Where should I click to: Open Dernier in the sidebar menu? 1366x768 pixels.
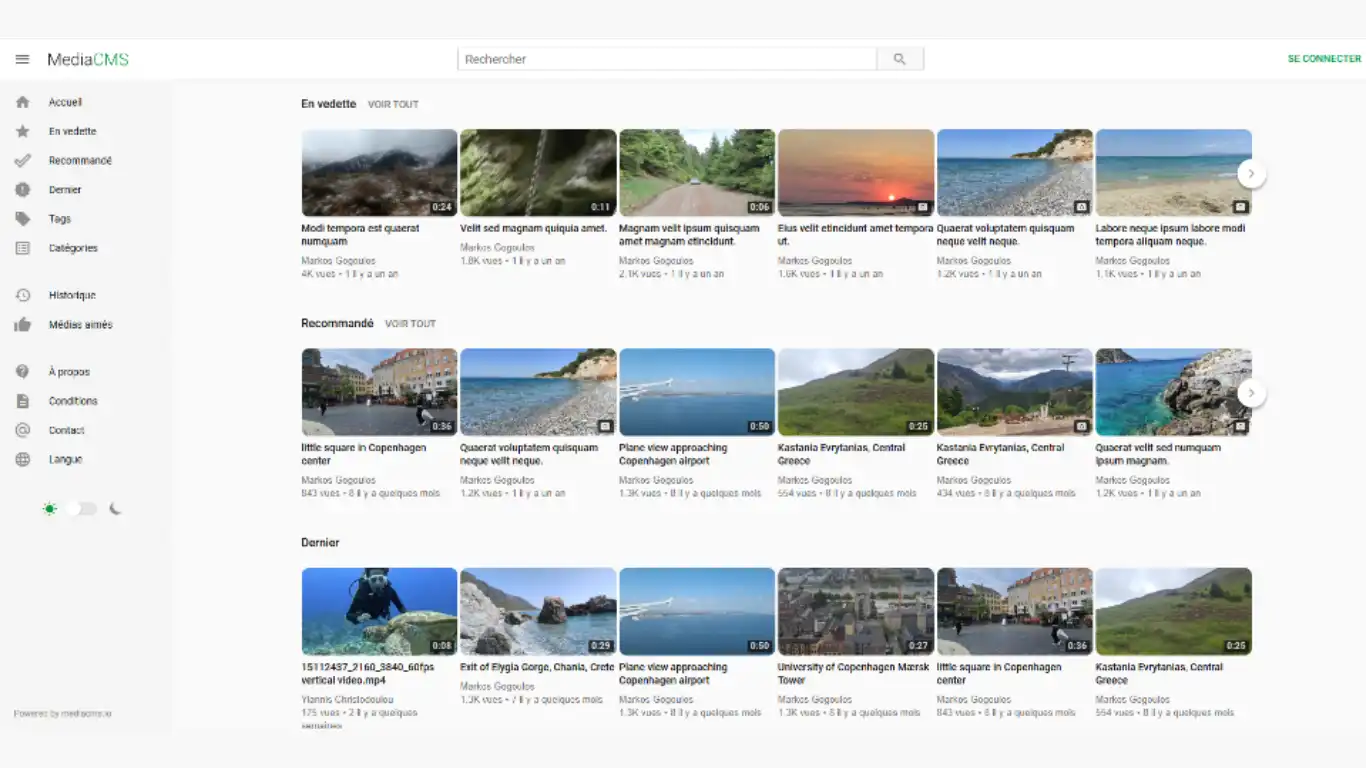click(x=65, y=190)
